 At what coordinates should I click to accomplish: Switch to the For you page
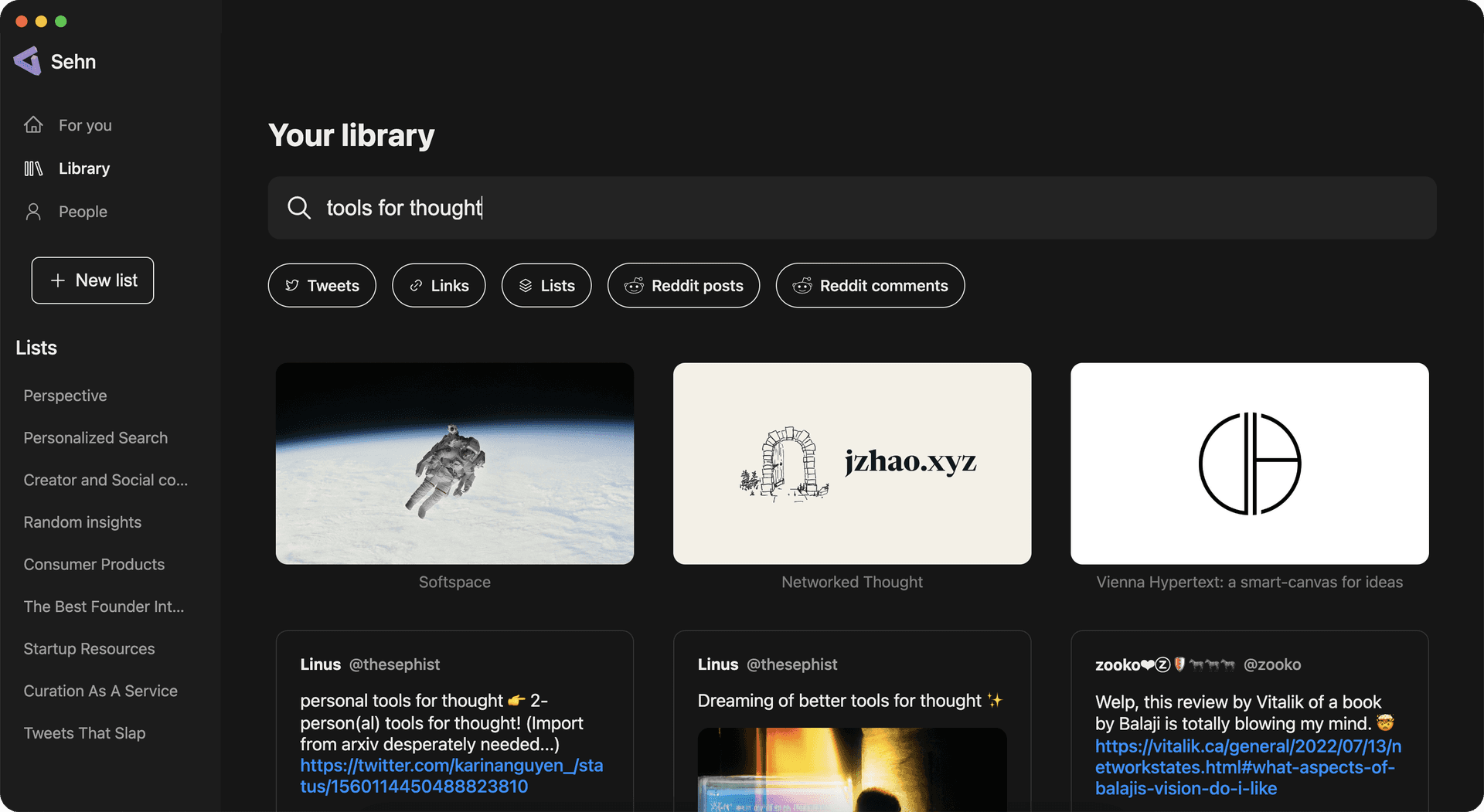pyautogui.click(x=85, y=125)
